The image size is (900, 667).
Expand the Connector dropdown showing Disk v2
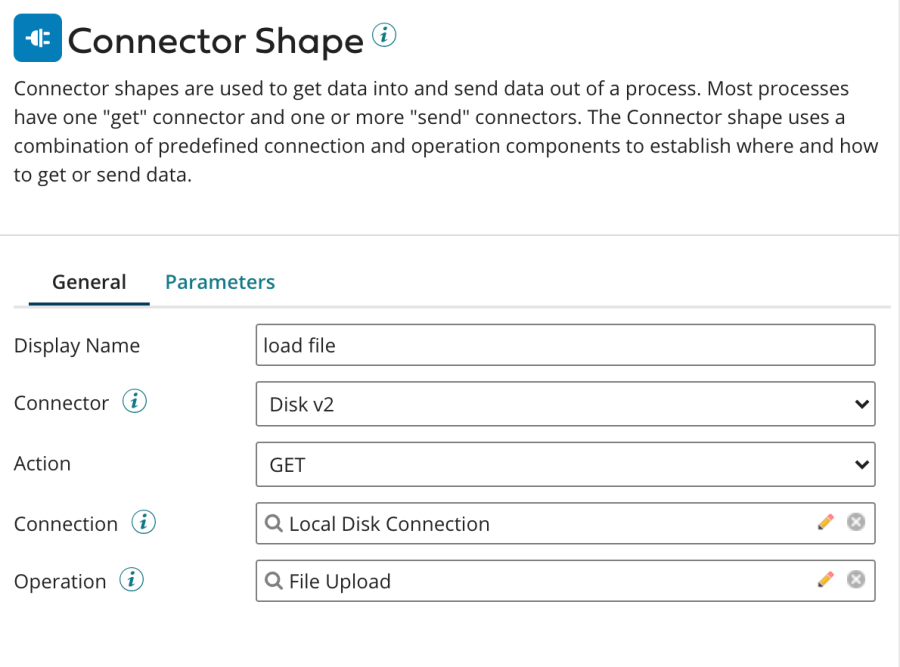coord(565,404)
